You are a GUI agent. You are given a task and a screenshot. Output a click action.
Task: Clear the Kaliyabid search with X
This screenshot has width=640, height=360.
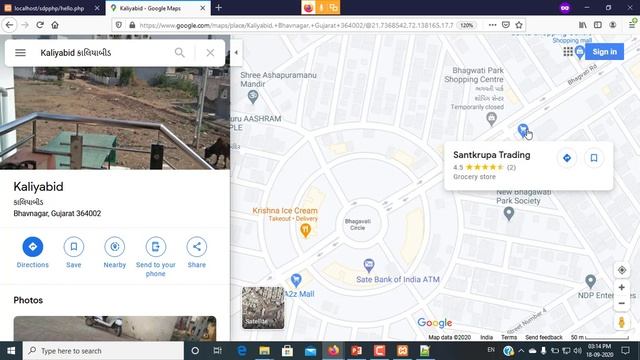[210, 53]
